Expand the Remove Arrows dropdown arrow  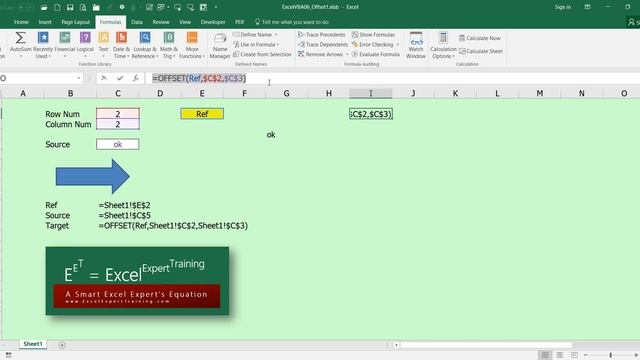[347, 54]
